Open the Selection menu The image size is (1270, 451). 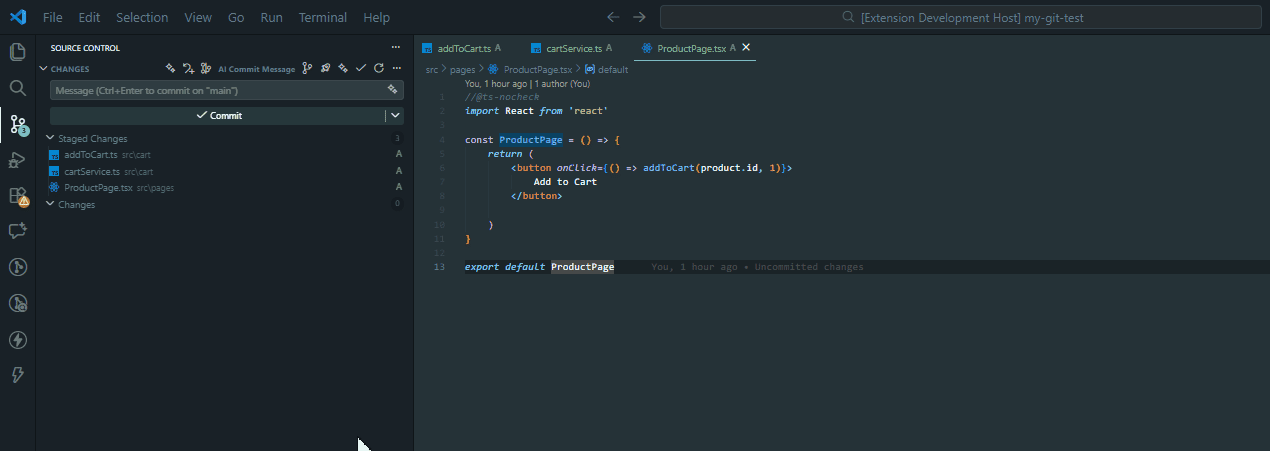pos(142,18)
